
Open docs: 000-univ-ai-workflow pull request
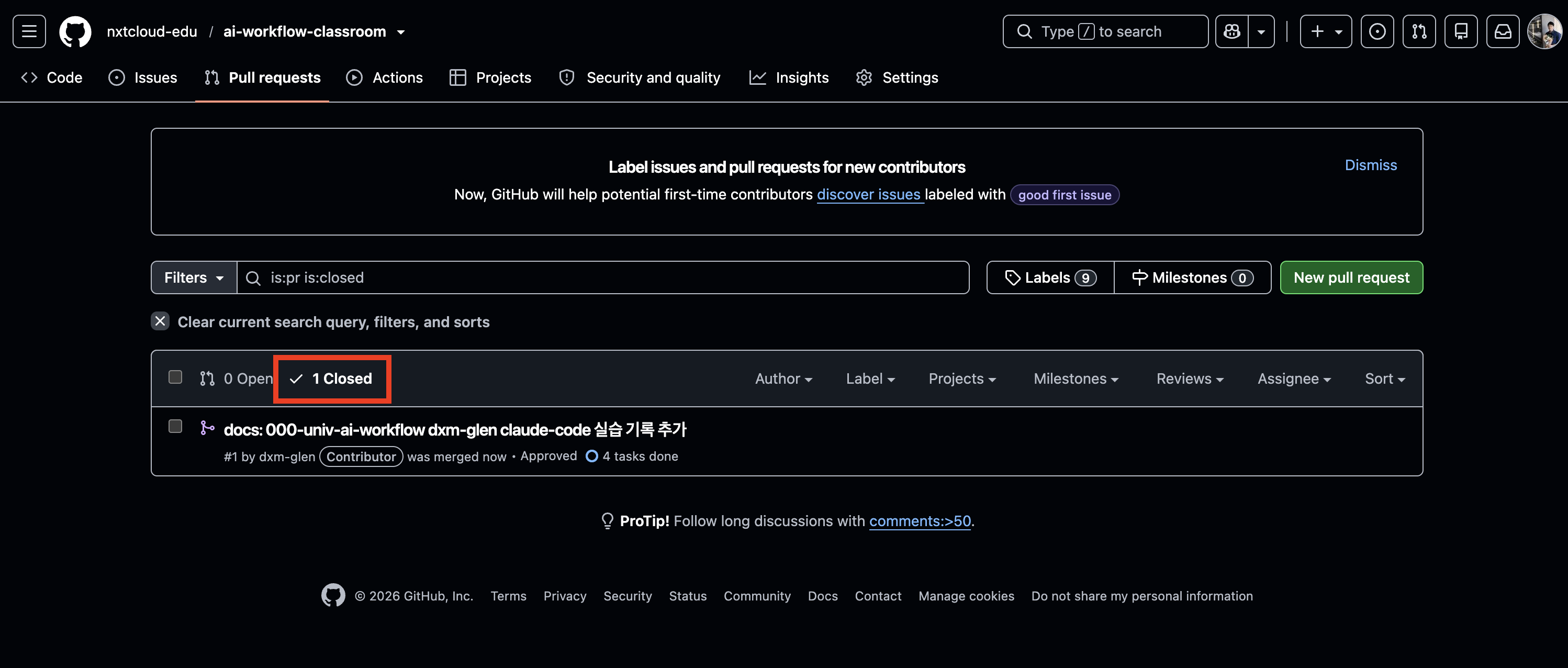455,430
